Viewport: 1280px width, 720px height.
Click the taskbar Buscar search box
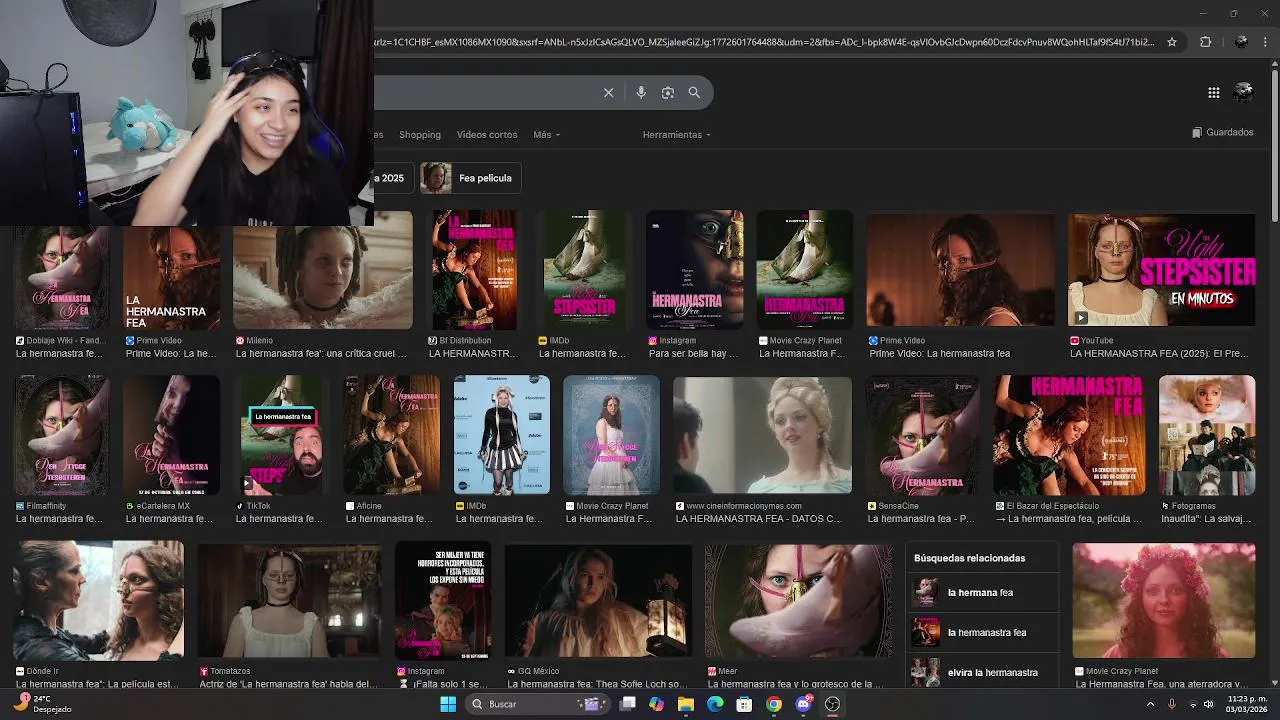pyautogui.click(x=538, y=704)
